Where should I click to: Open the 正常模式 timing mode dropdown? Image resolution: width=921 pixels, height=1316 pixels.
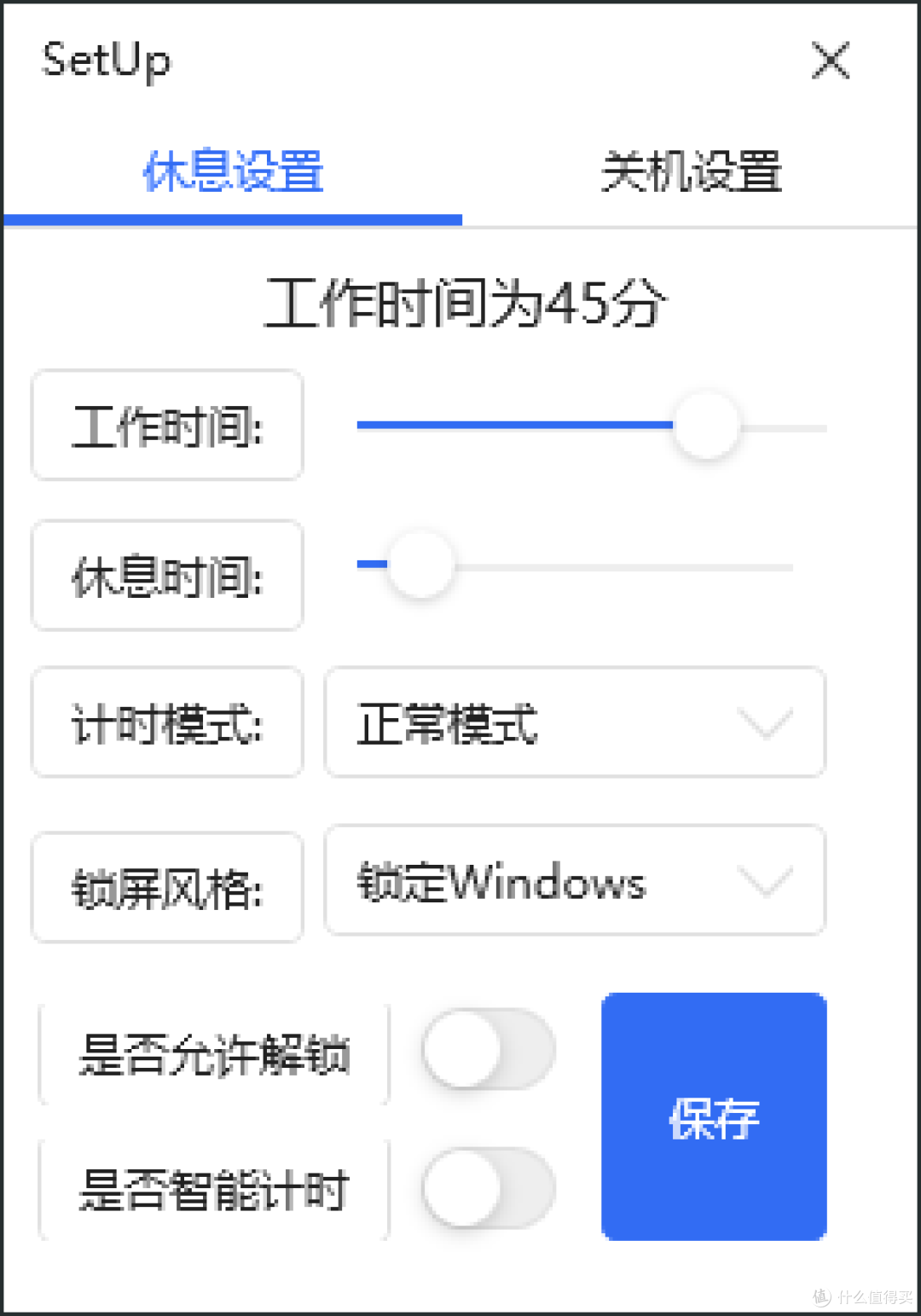575,722
